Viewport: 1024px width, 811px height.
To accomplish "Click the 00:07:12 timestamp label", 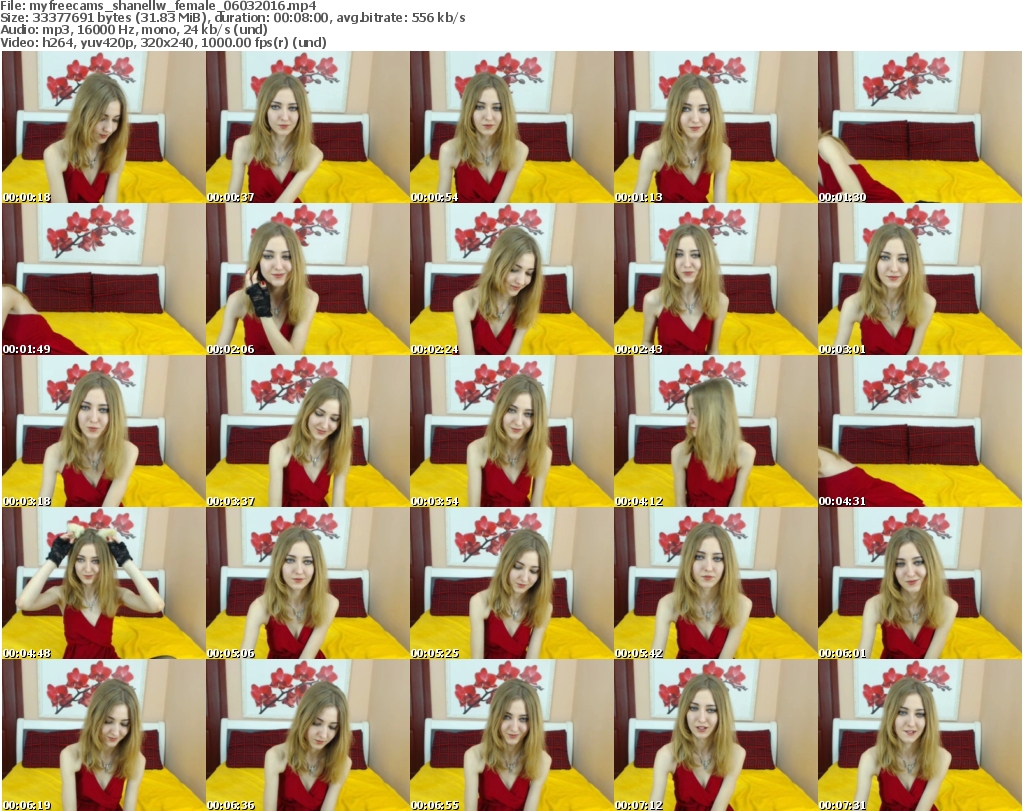I will click(638, 805).
